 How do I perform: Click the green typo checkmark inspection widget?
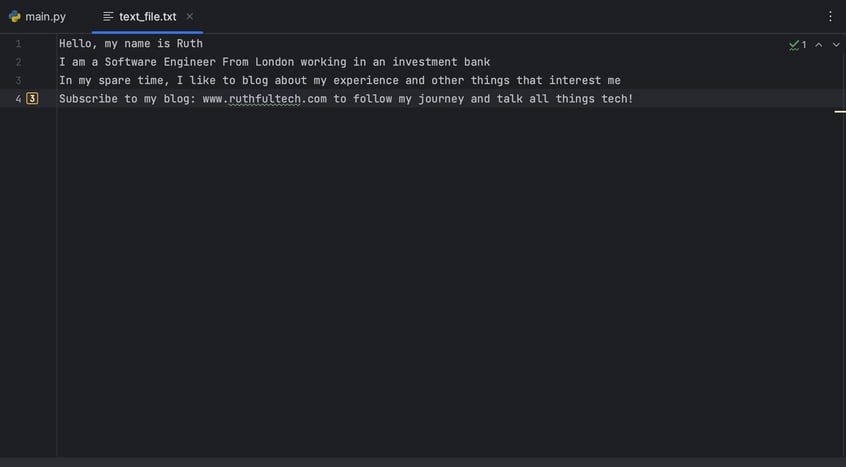[797, 45]
